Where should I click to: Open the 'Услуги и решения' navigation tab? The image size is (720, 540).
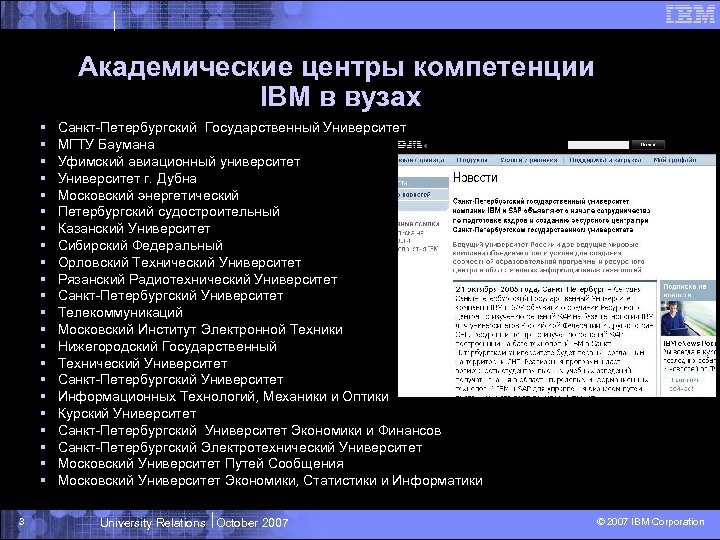tap(528, 160)
